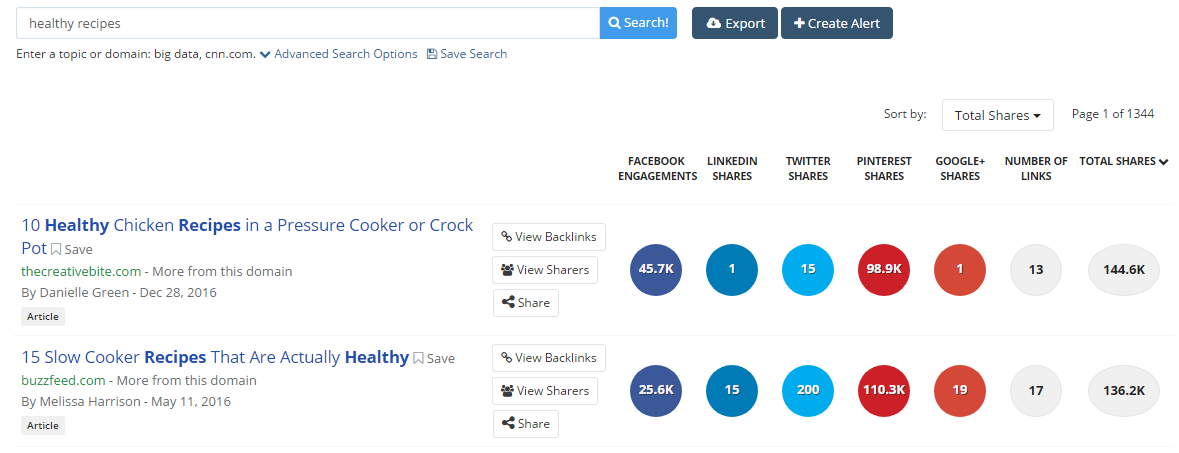
Task: Share the Slow Cooker Recipes article
Action: click(525, 424)
